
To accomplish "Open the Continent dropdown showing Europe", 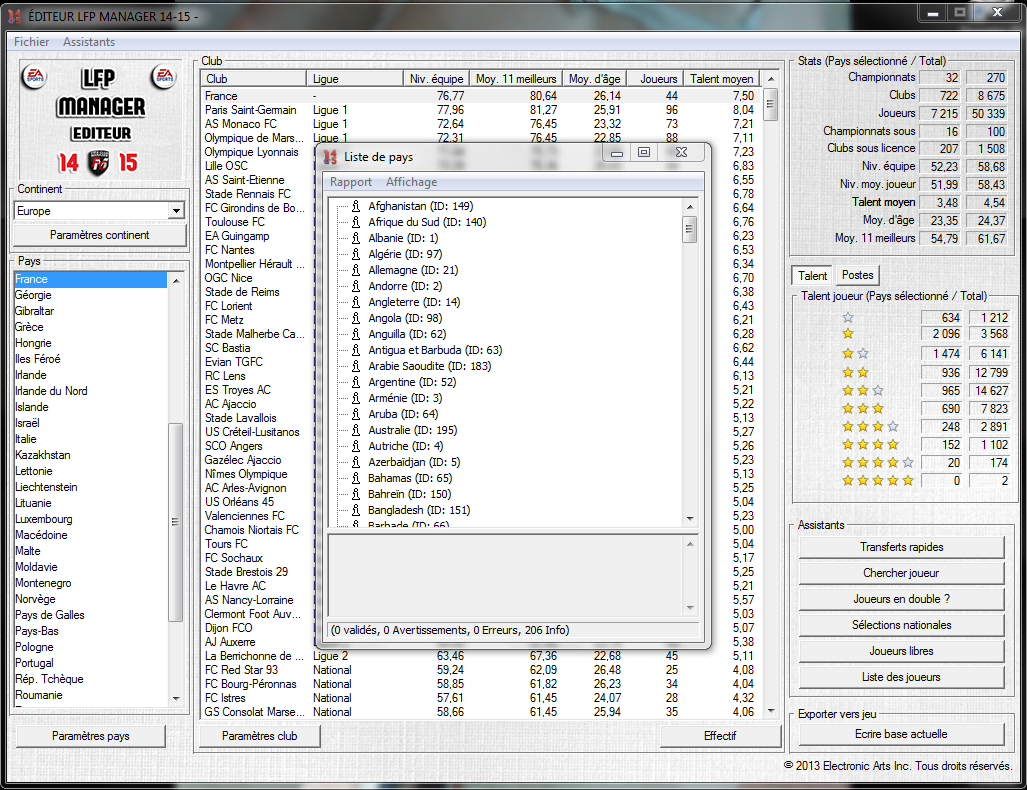I will tap(99, 211).
